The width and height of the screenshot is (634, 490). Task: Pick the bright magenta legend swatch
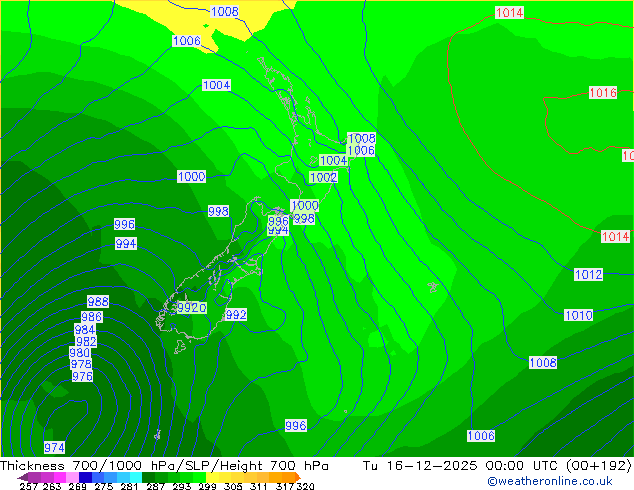[x=60, y=477]
